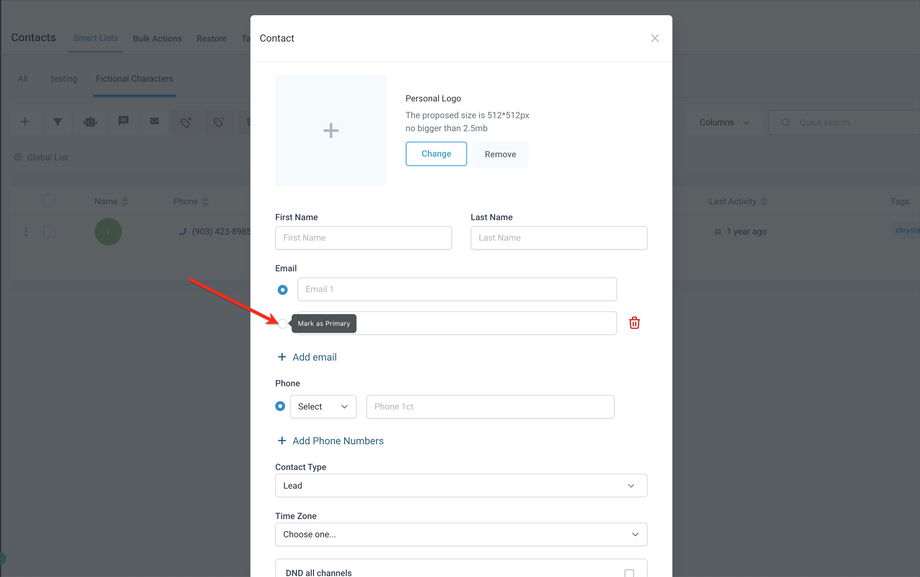This screenshot has height=577, width=920.
Task: Click the plus icon in the contacts toolbar
Action: (x=25, y=122)
